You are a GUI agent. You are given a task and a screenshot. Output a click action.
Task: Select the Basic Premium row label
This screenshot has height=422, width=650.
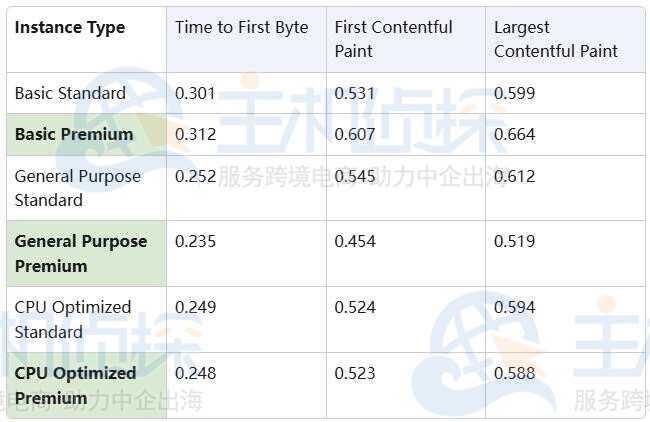(x=74, y=134)
